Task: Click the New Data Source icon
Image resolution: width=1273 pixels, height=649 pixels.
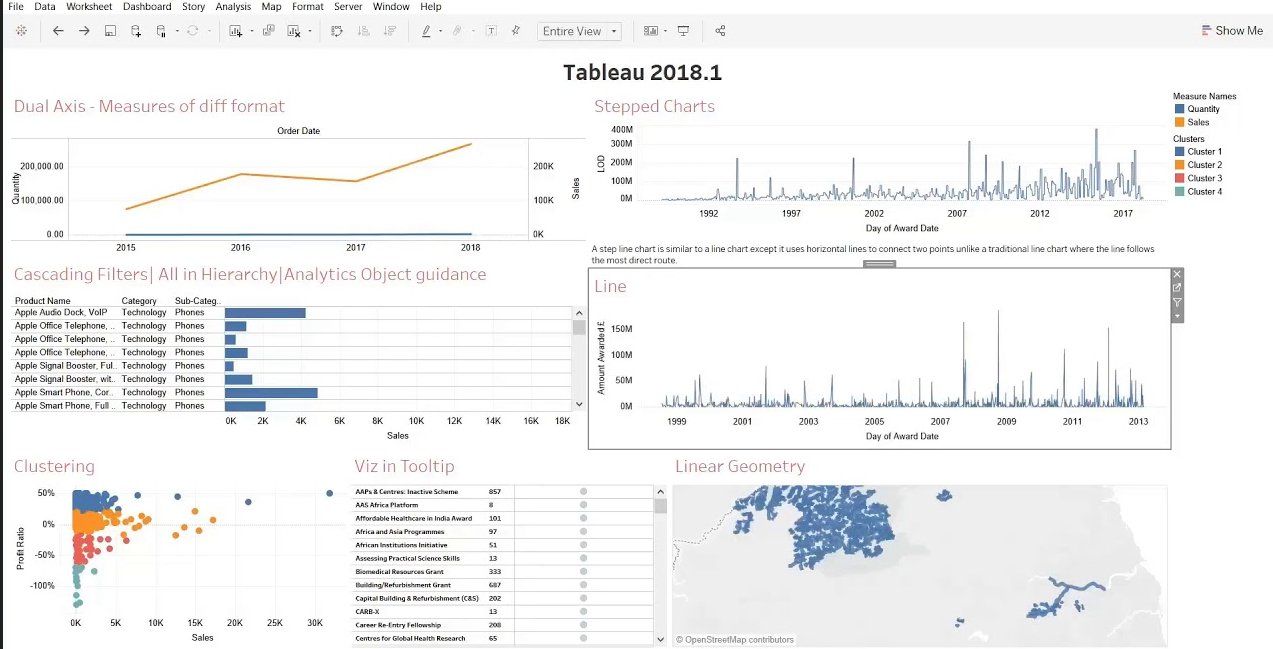Action: (x=136, y=31)
